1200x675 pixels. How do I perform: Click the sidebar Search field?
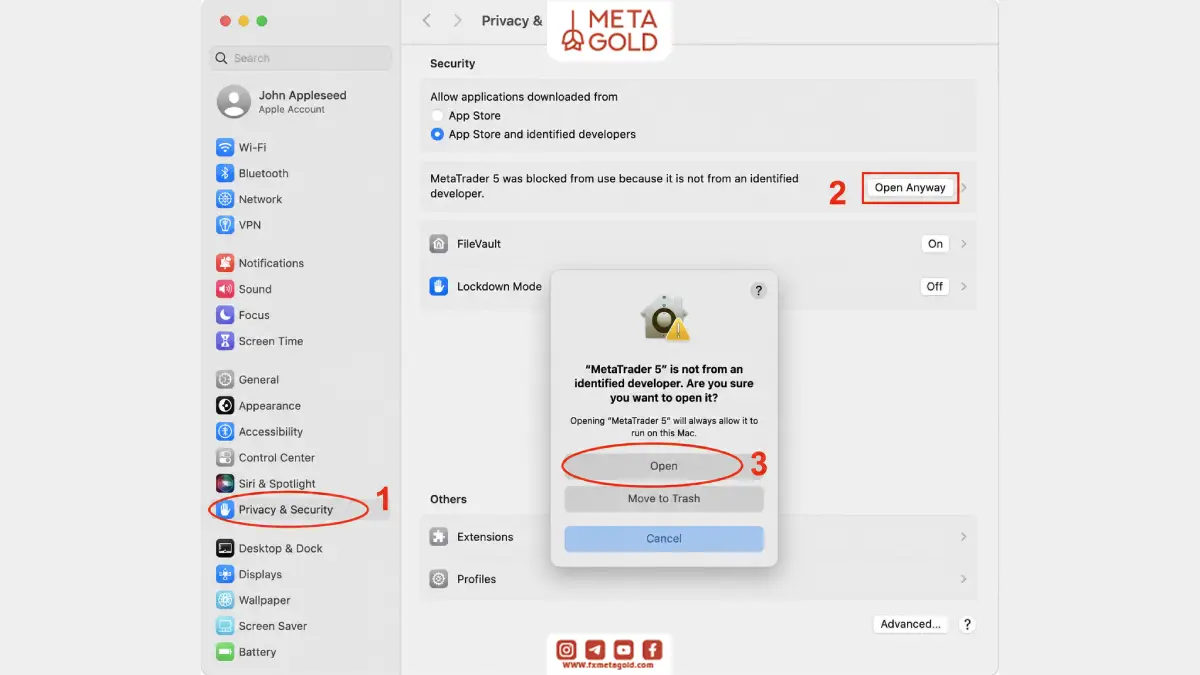[300, 58]
